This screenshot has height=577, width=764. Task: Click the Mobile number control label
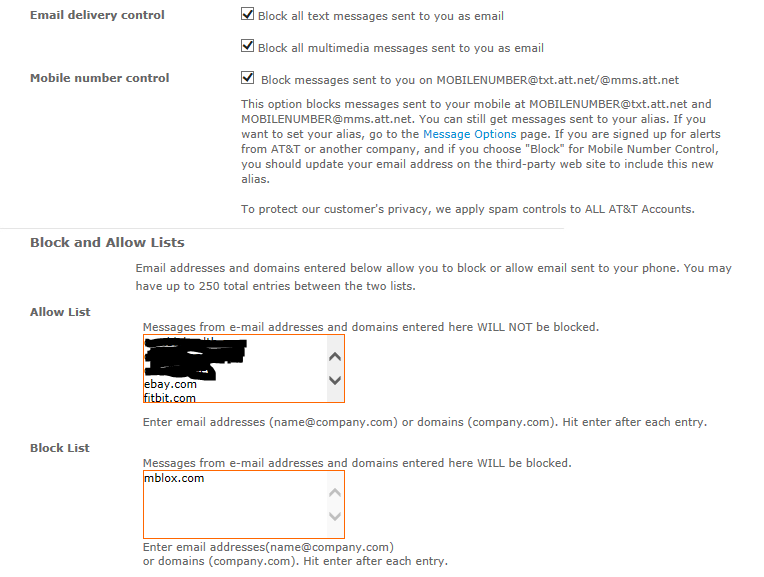pyautogui.click(x=99, y=78)
